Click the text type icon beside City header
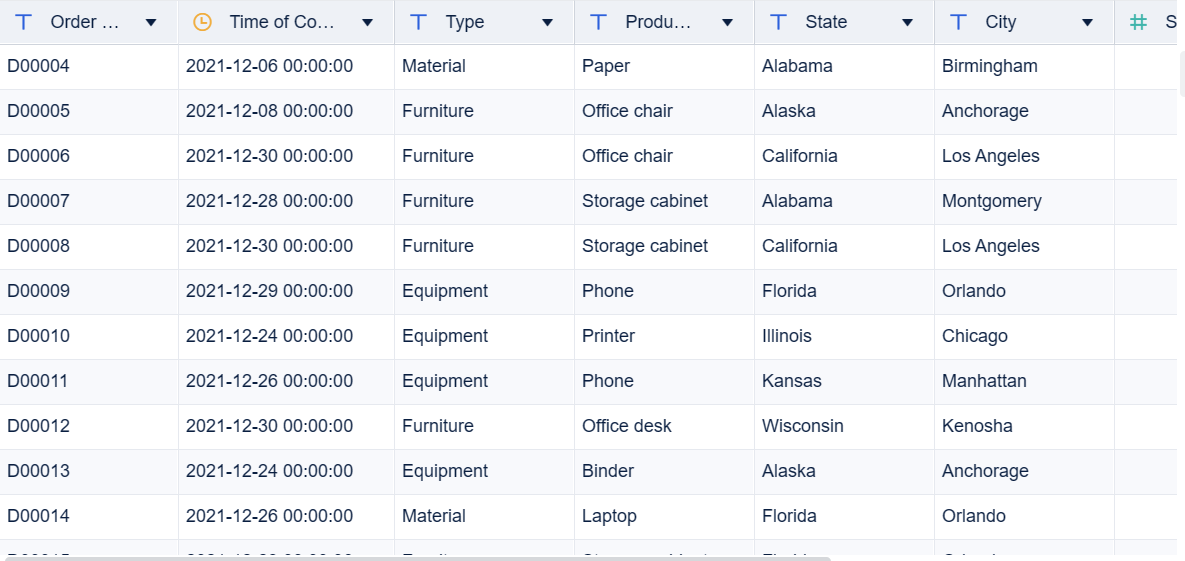The height and width of the screenshot is (561, 1185). click(x=959, y=22)
